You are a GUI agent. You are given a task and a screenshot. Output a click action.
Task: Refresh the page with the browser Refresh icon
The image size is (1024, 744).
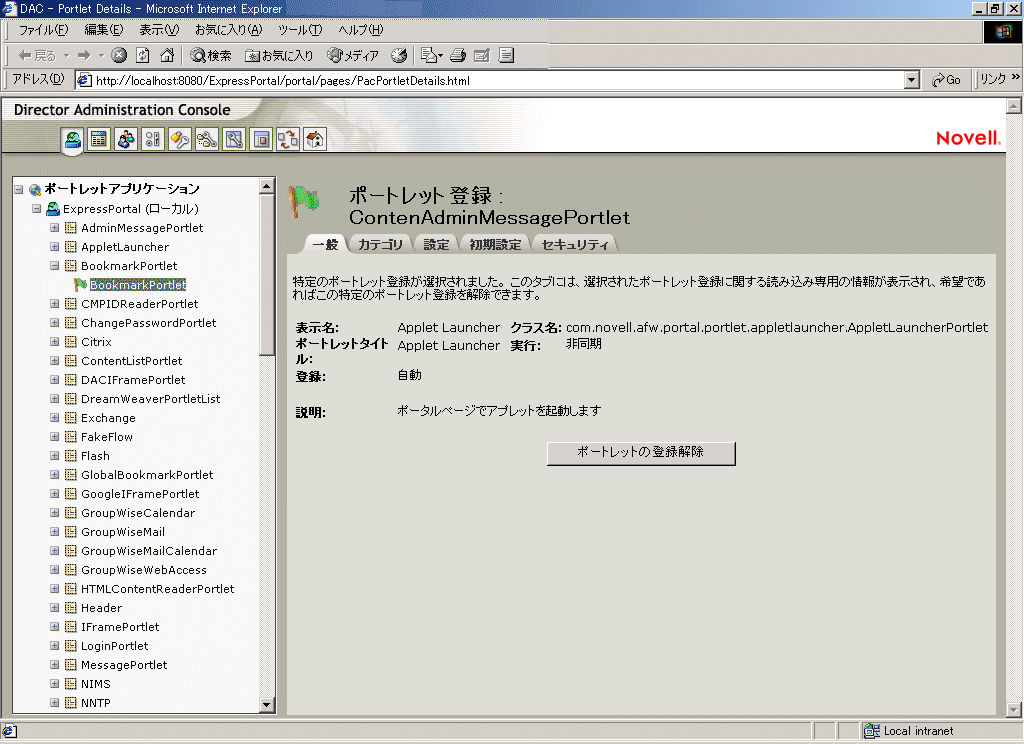(x=143, y=56)
